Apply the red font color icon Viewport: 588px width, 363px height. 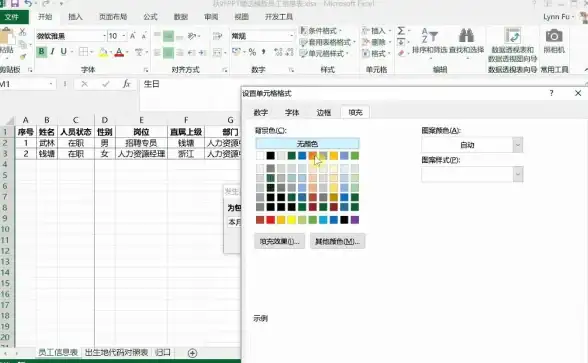(x=119, y=52)
